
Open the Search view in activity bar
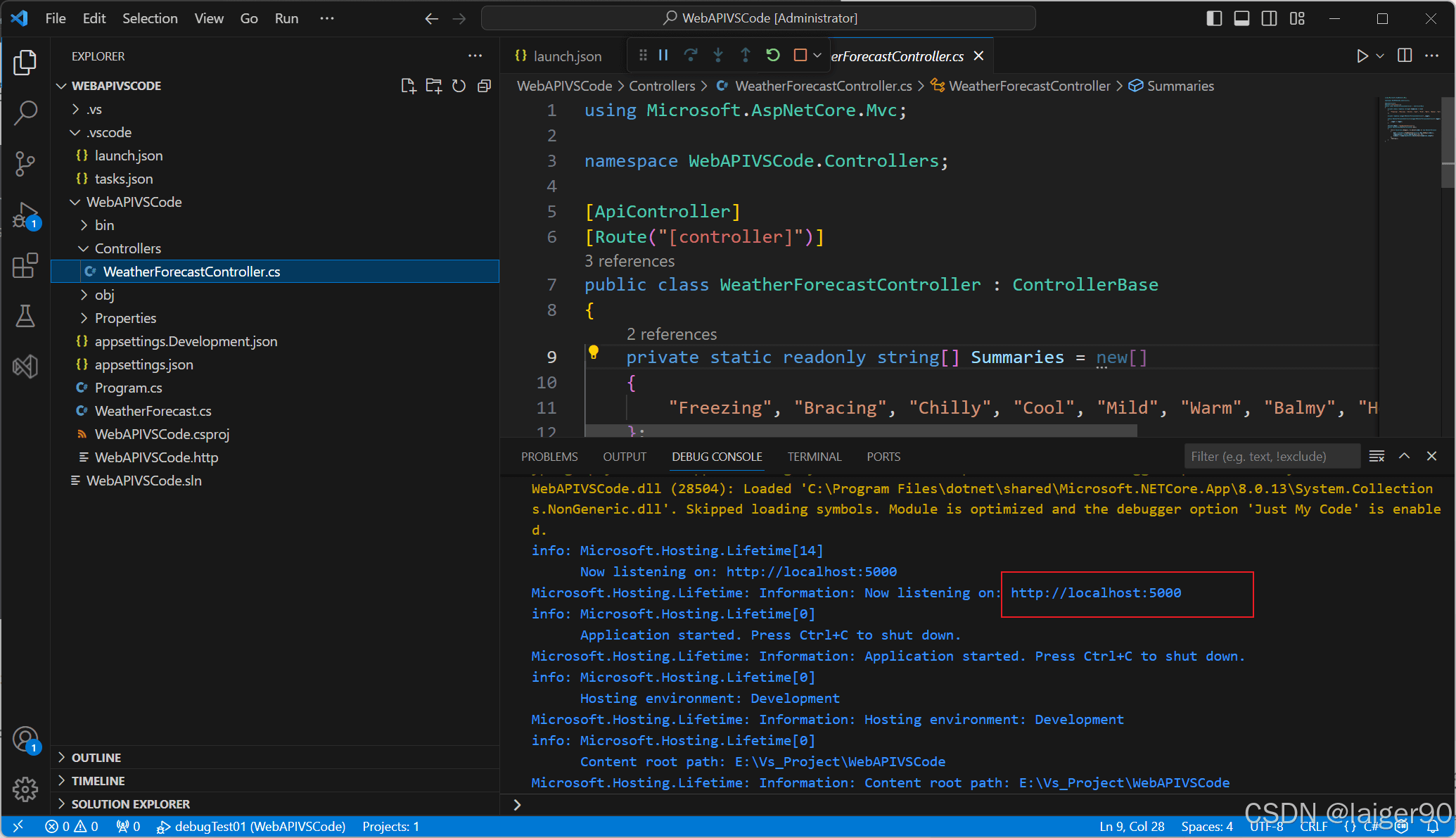click(x=25, y=113)
